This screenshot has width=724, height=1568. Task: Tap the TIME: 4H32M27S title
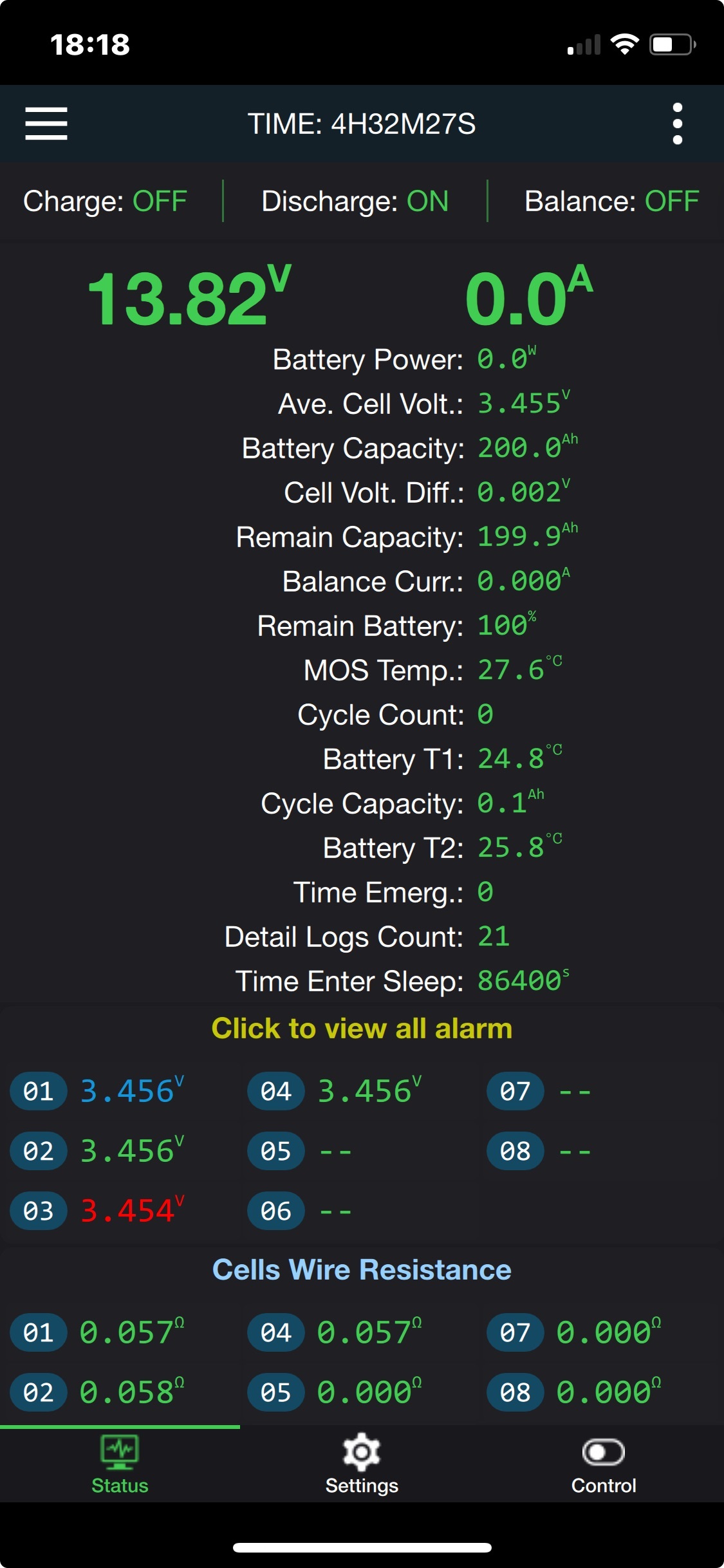point(362,124)
